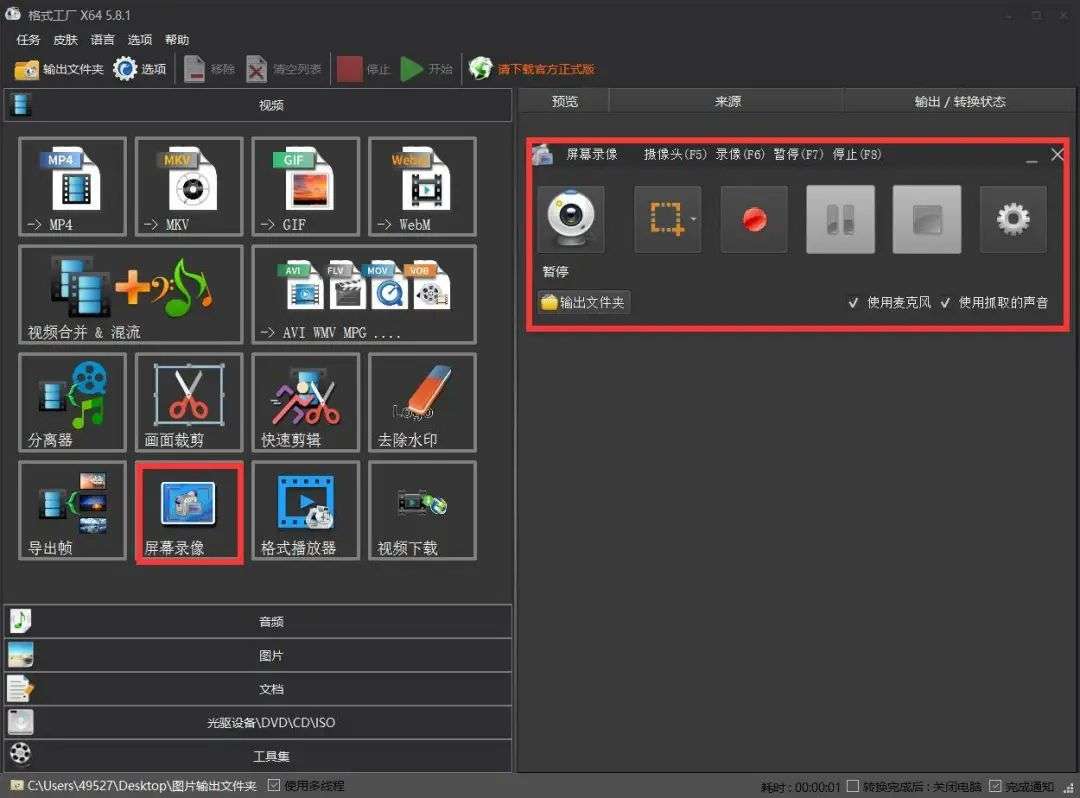Click toolbar Options (选项) gear button
Image resolution: width=1080 pixels, height=798 pixels.
140,69
